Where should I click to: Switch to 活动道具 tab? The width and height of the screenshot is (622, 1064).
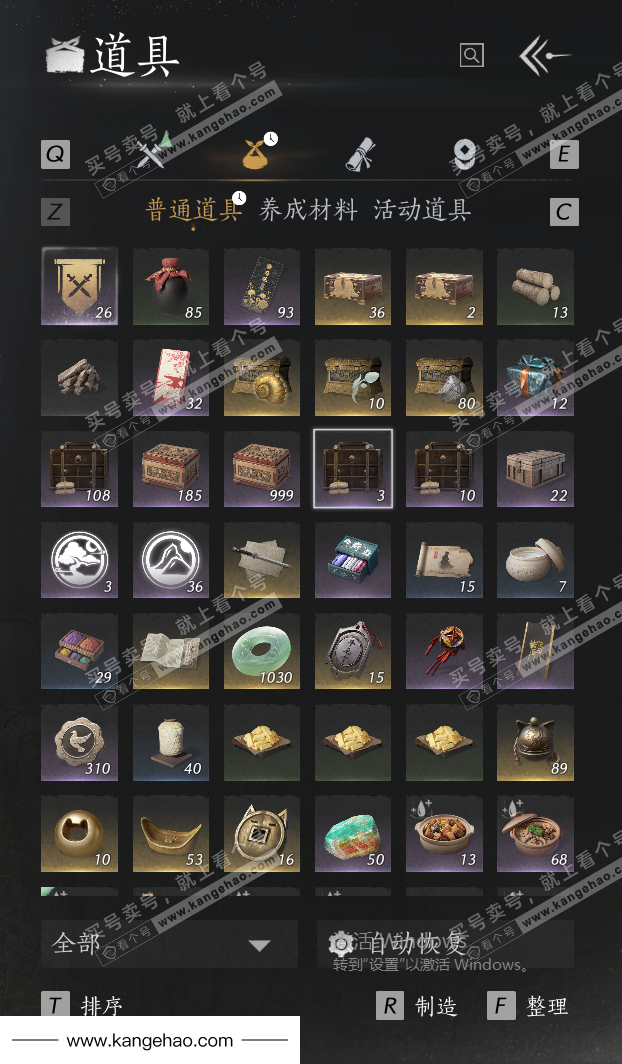click(422, 210)
